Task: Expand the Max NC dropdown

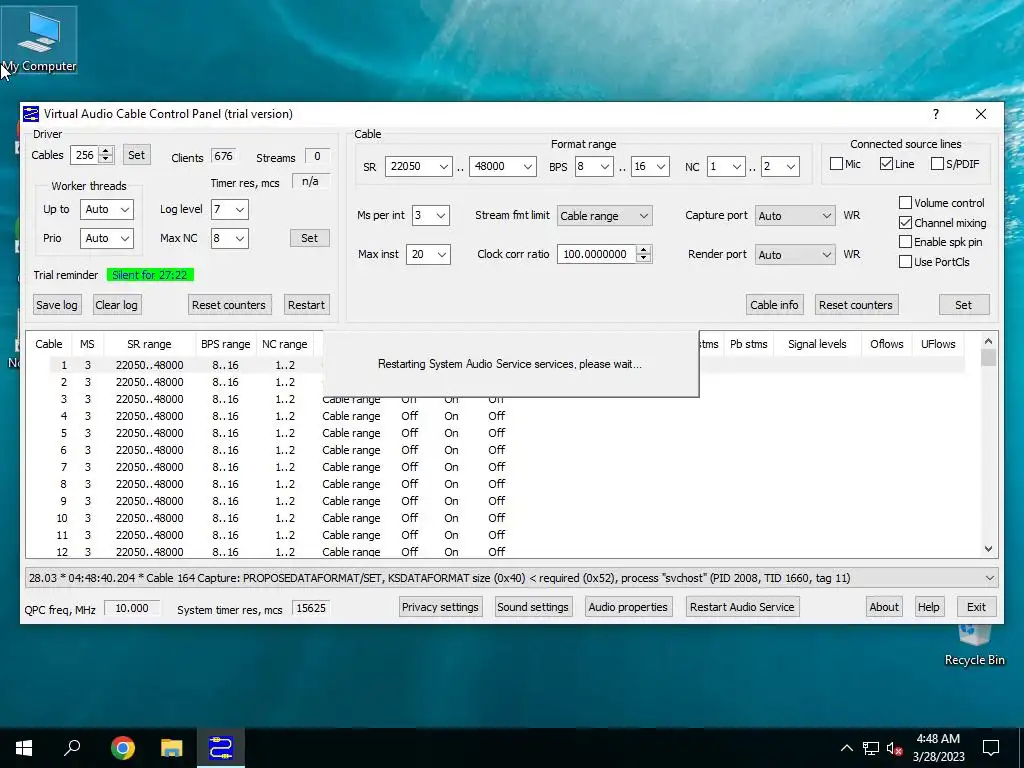Action: point(229,238)
